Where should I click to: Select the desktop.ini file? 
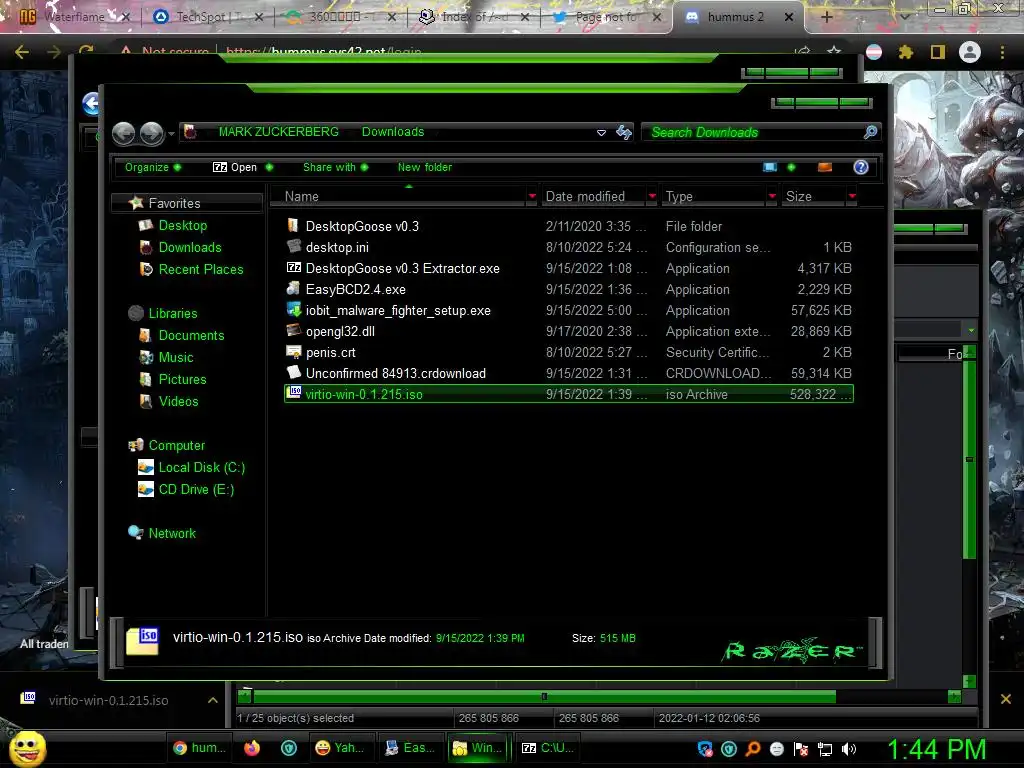(x=337, y=248)
